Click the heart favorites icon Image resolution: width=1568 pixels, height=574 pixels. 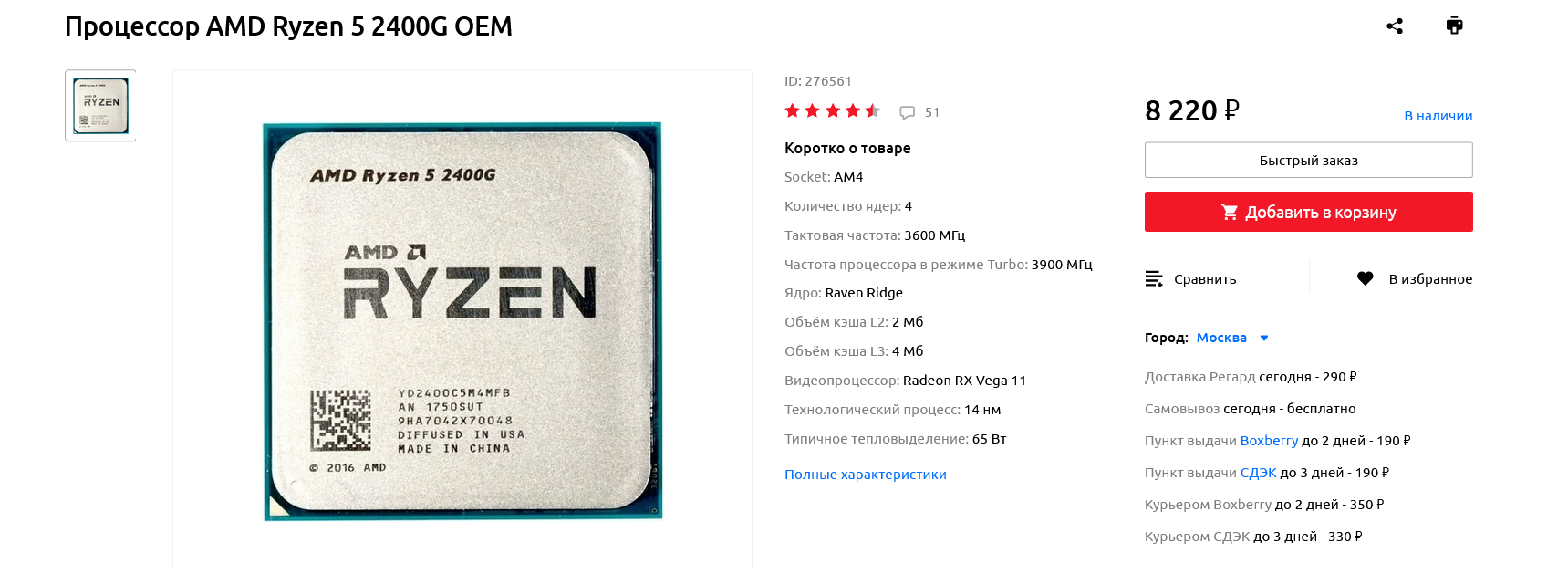(1365, 278)
